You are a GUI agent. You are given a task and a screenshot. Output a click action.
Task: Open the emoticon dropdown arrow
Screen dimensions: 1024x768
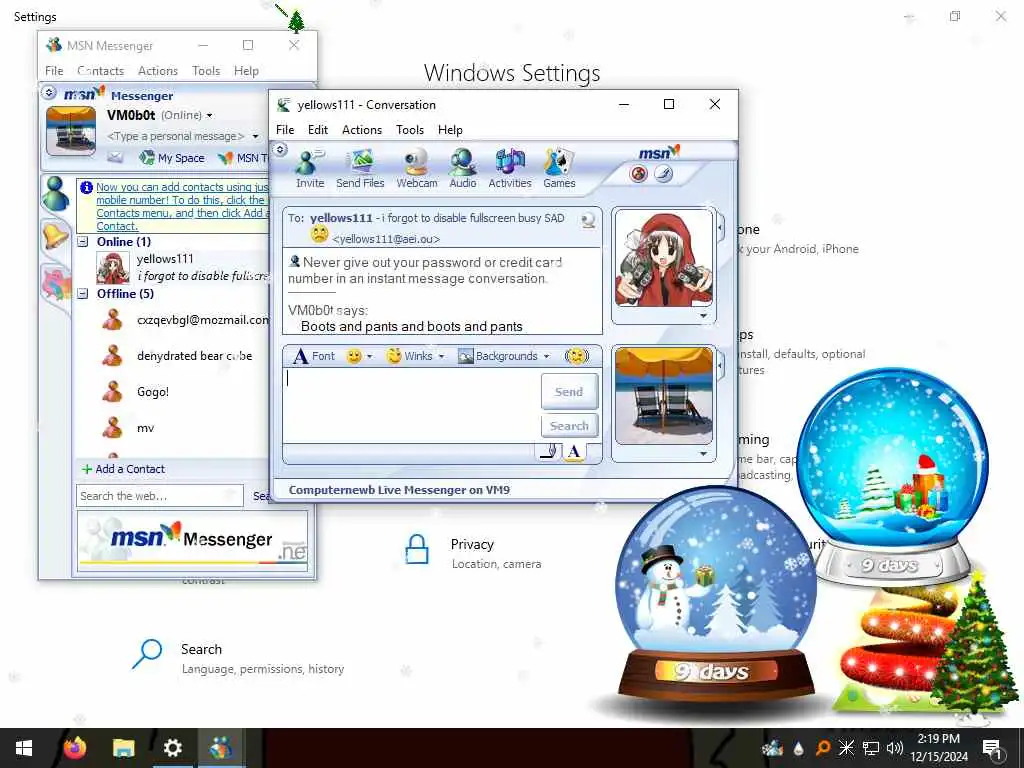pos(370,357)
